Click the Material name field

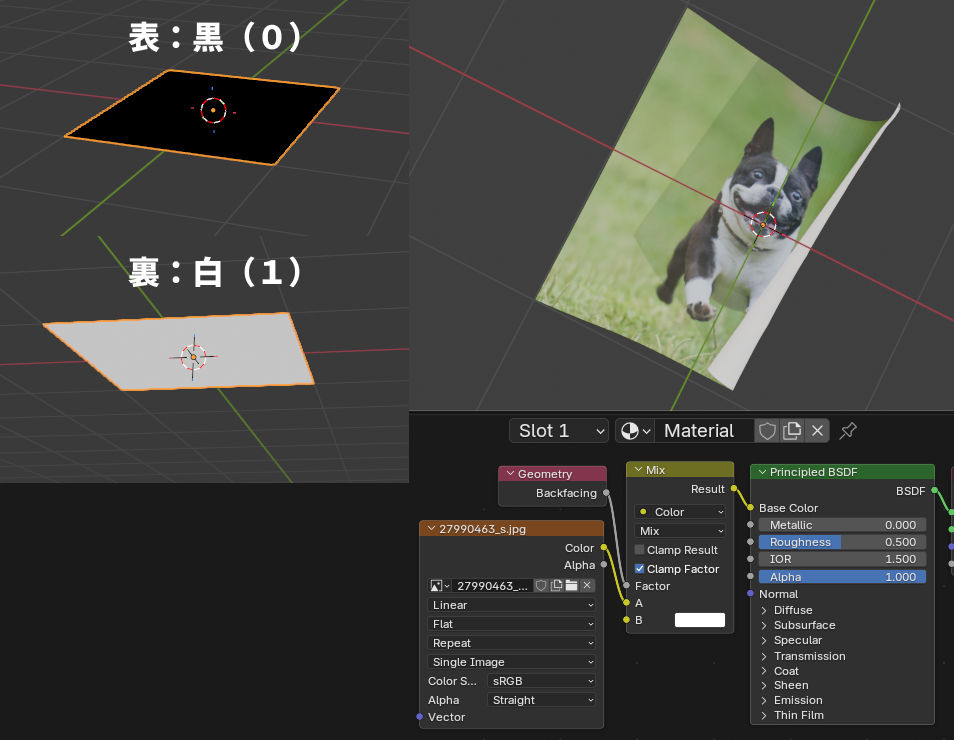703,431
